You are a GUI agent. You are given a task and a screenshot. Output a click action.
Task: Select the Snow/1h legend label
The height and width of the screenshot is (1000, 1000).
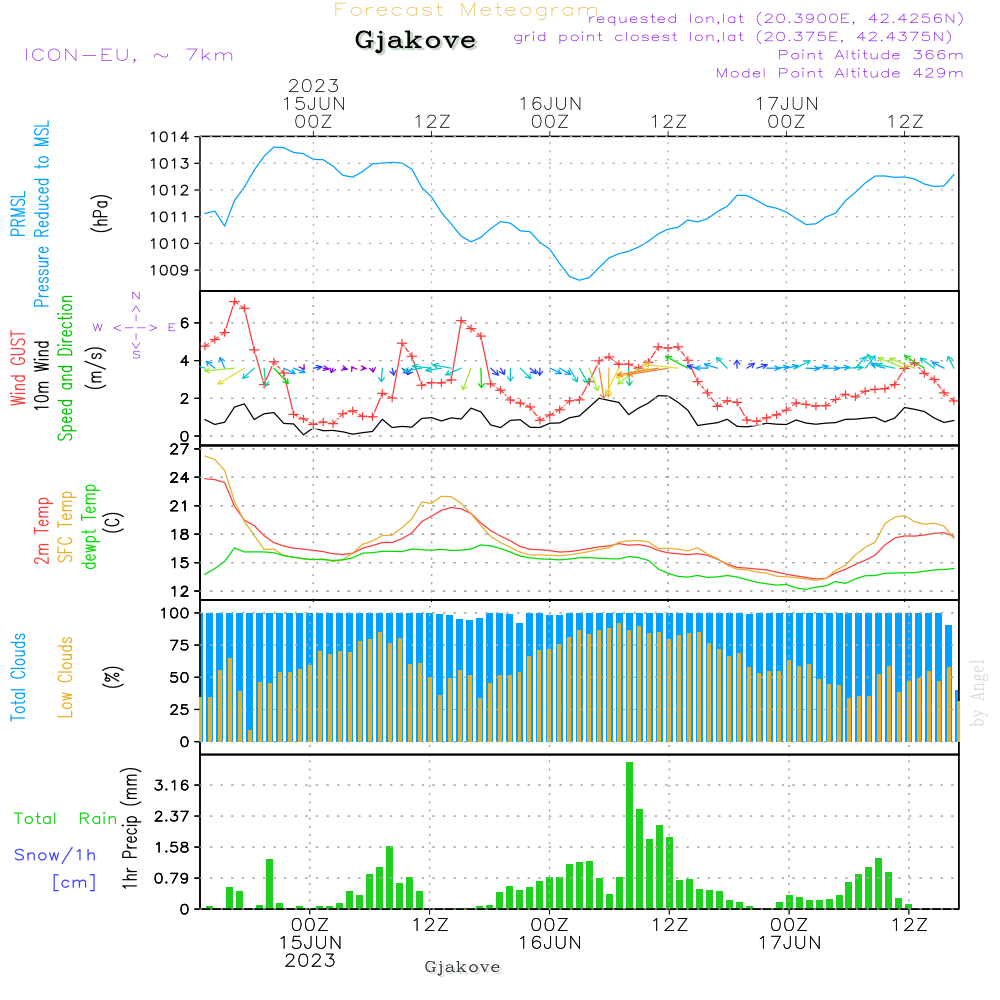[55, 855]
